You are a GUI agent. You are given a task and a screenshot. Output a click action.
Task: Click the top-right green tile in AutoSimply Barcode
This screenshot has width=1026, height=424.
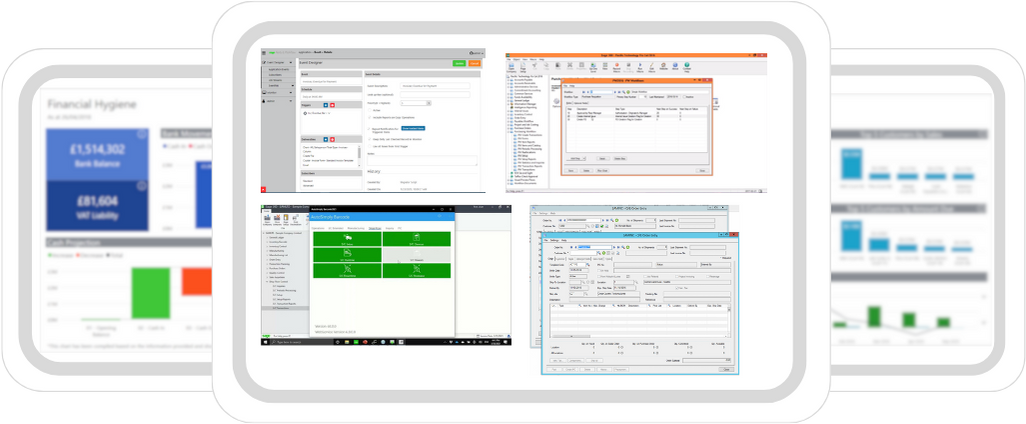click(x=415, y=240)
